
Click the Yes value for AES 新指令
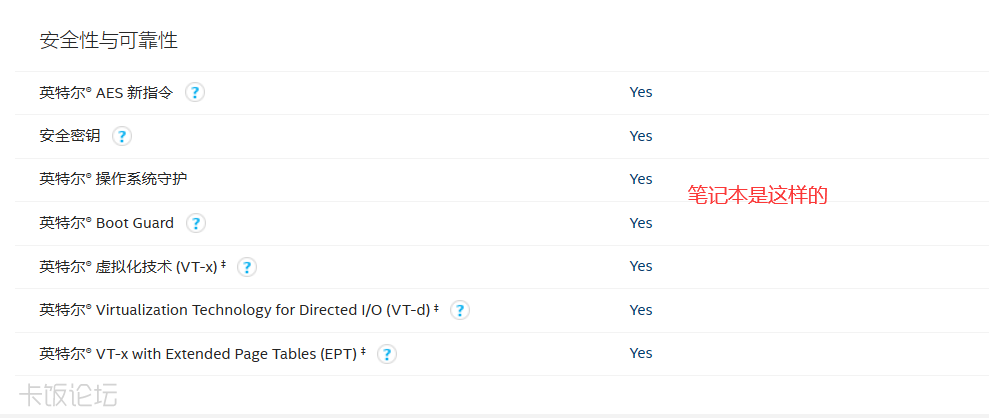(641, 92)
